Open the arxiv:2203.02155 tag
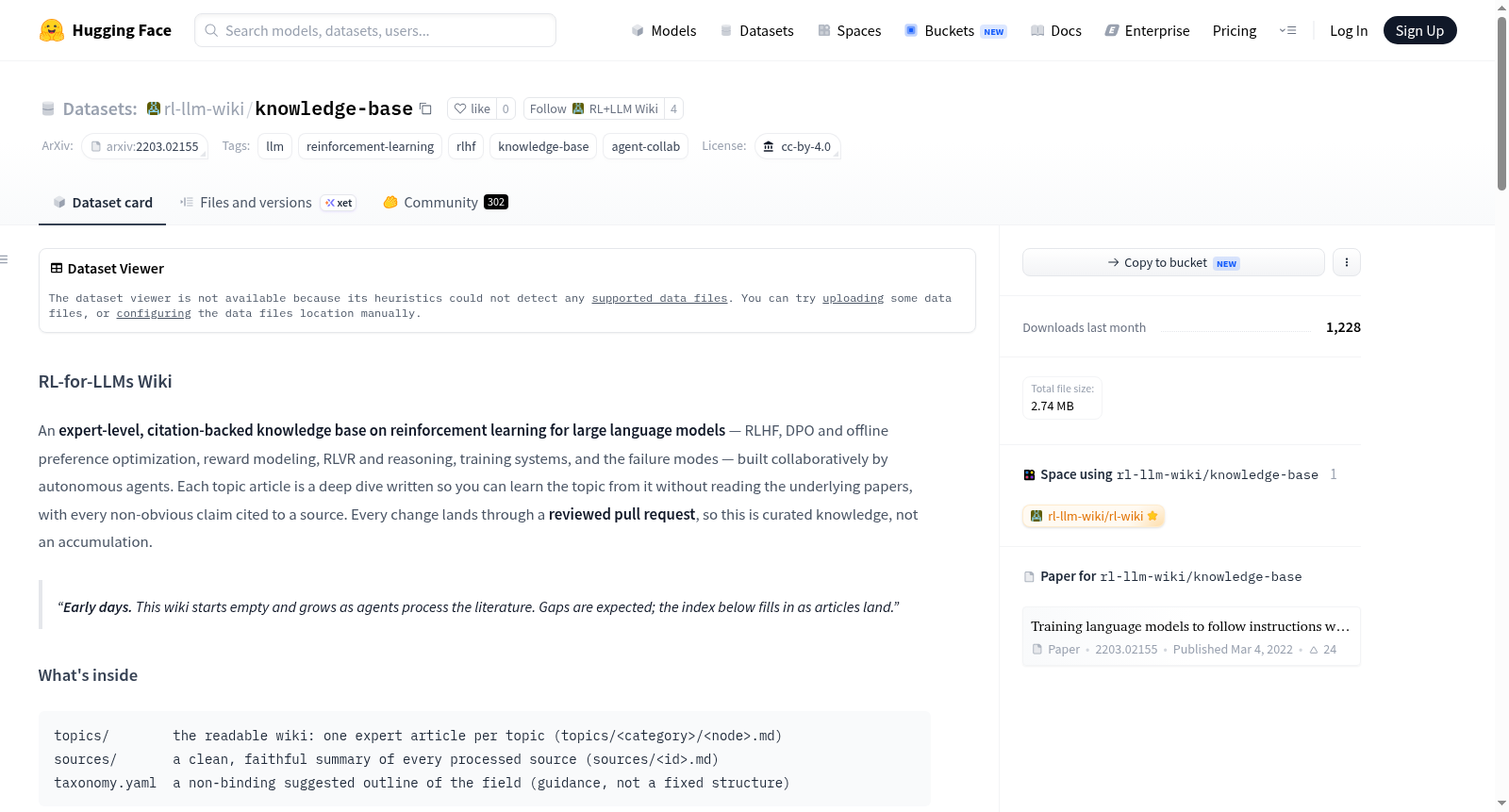Viewport: 1509px width, 812px height. [x=144, y=146]
